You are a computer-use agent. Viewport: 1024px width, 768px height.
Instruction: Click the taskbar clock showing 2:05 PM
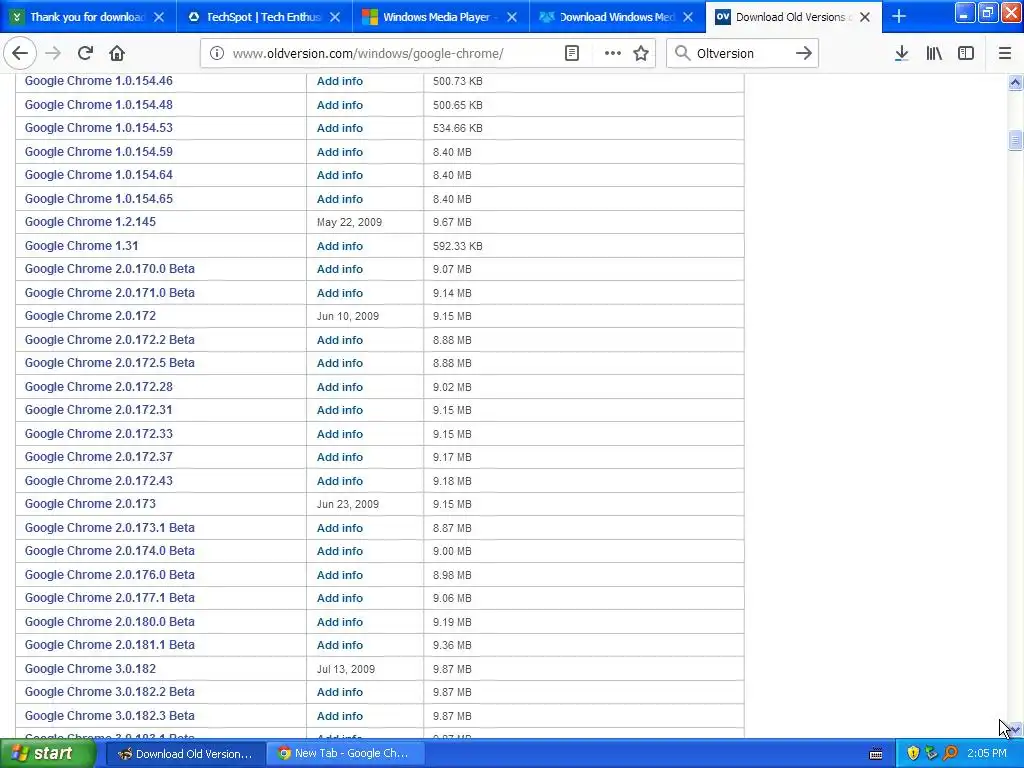[987, 754]
